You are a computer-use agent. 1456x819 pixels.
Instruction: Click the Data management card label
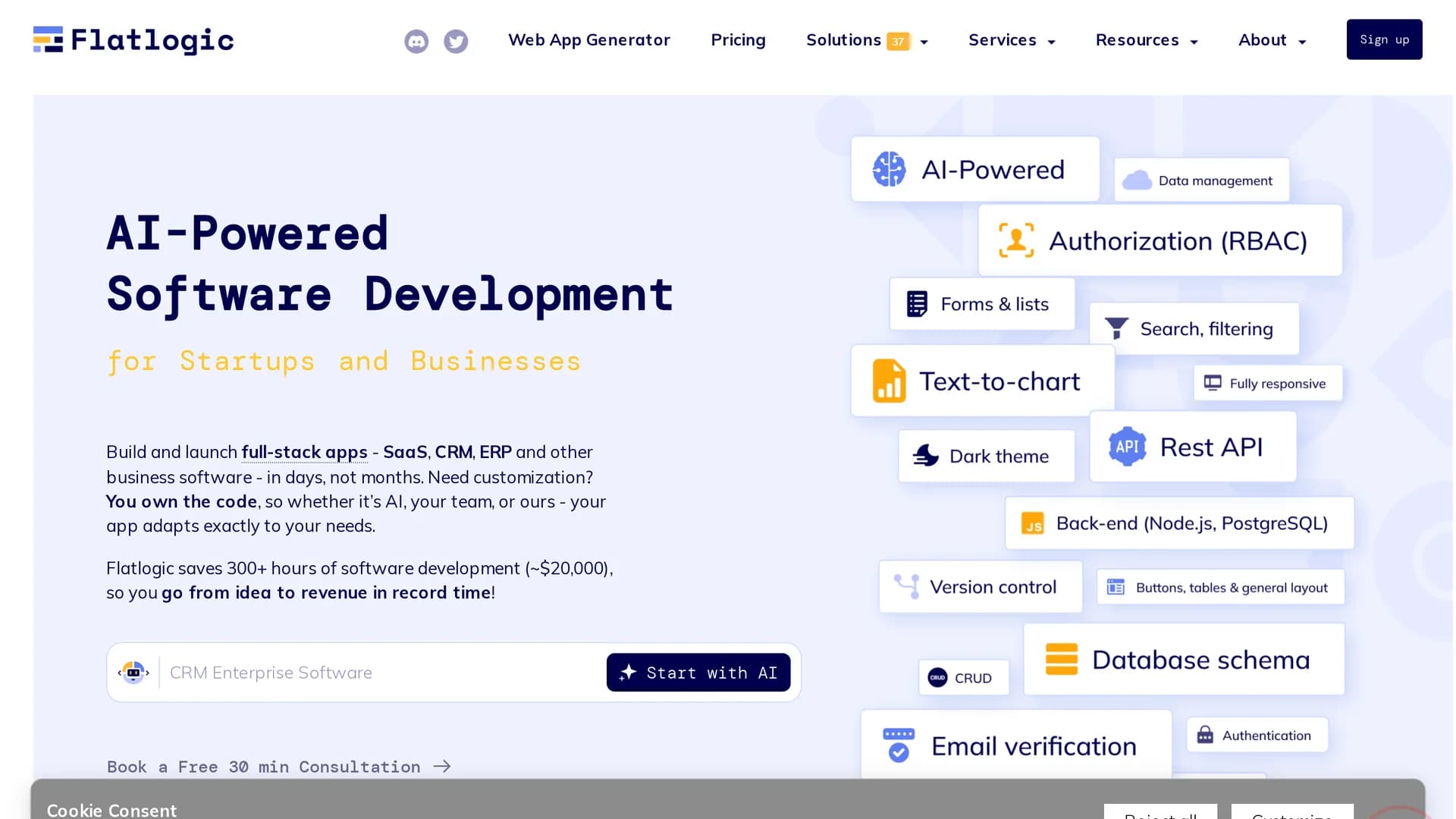coord(1215,180)
